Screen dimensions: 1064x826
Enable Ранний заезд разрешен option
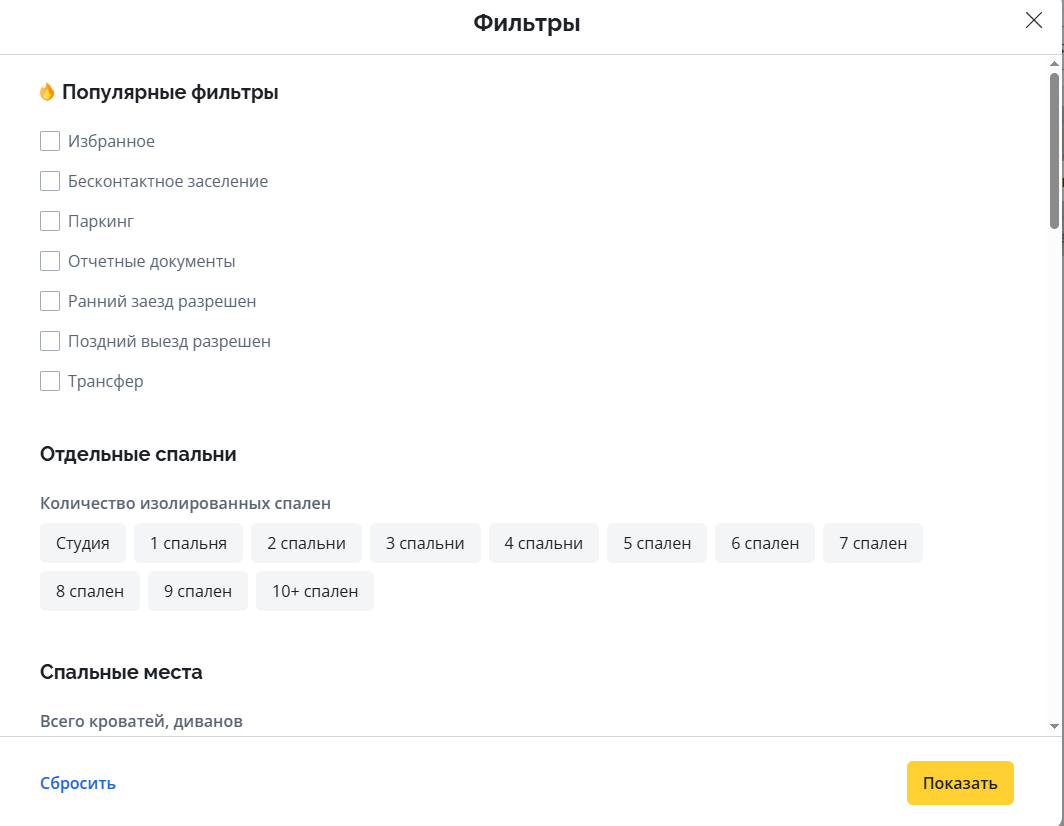(50, 301)
